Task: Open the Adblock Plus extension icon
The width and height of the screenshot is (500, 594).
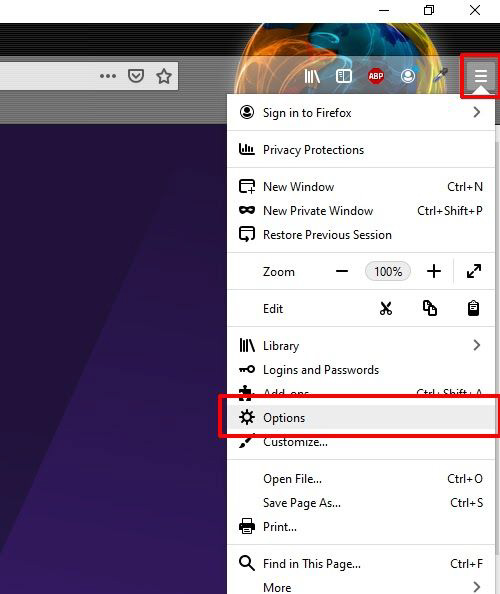Action: coord(376,76)
